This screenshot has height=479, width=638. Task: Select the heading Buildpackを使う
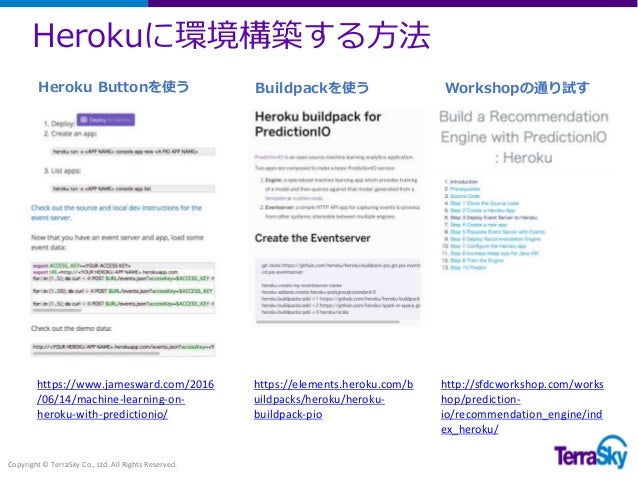point(312,87)
